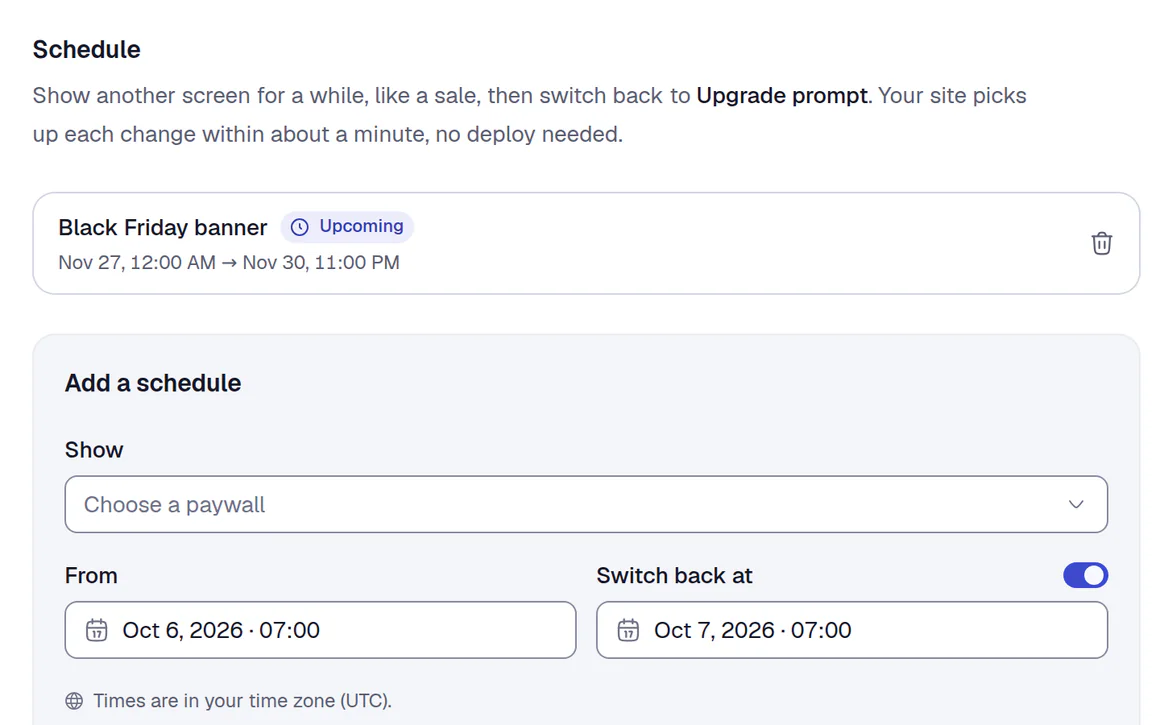Click the From date Oct 6, 2026 field
This screenshot has width=1160, height=725.
point(320,630)
